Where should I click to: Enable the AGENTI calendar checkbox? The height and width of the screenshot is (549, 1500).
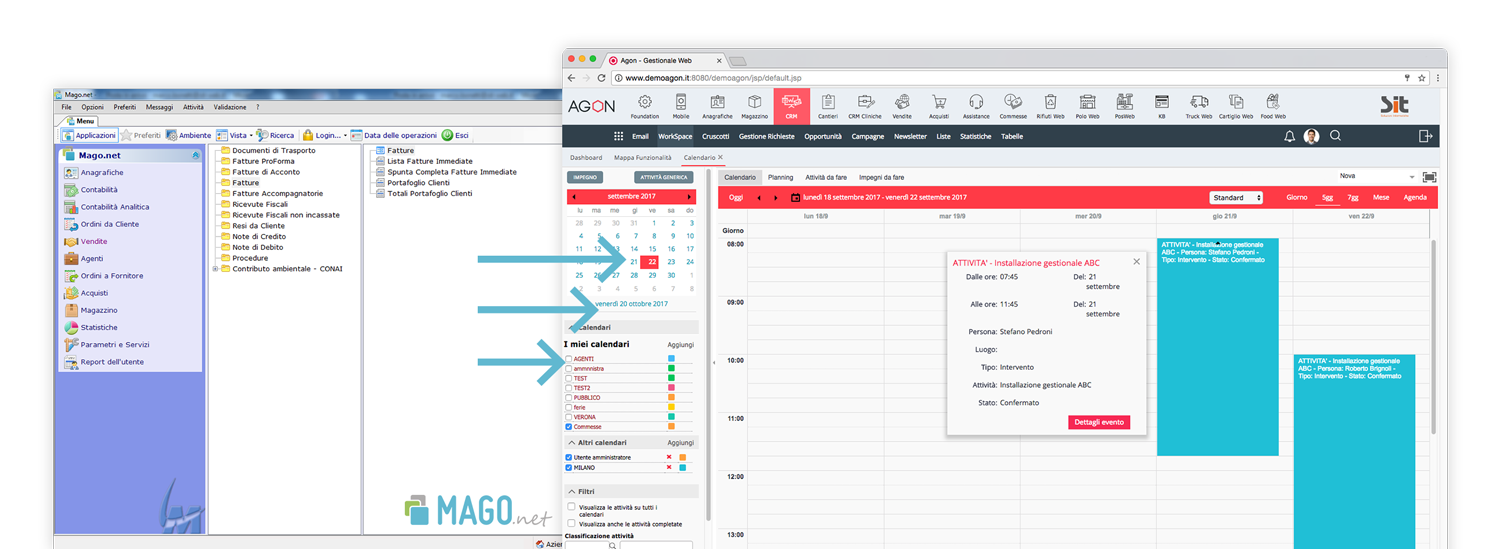click(x=569, y=358)
